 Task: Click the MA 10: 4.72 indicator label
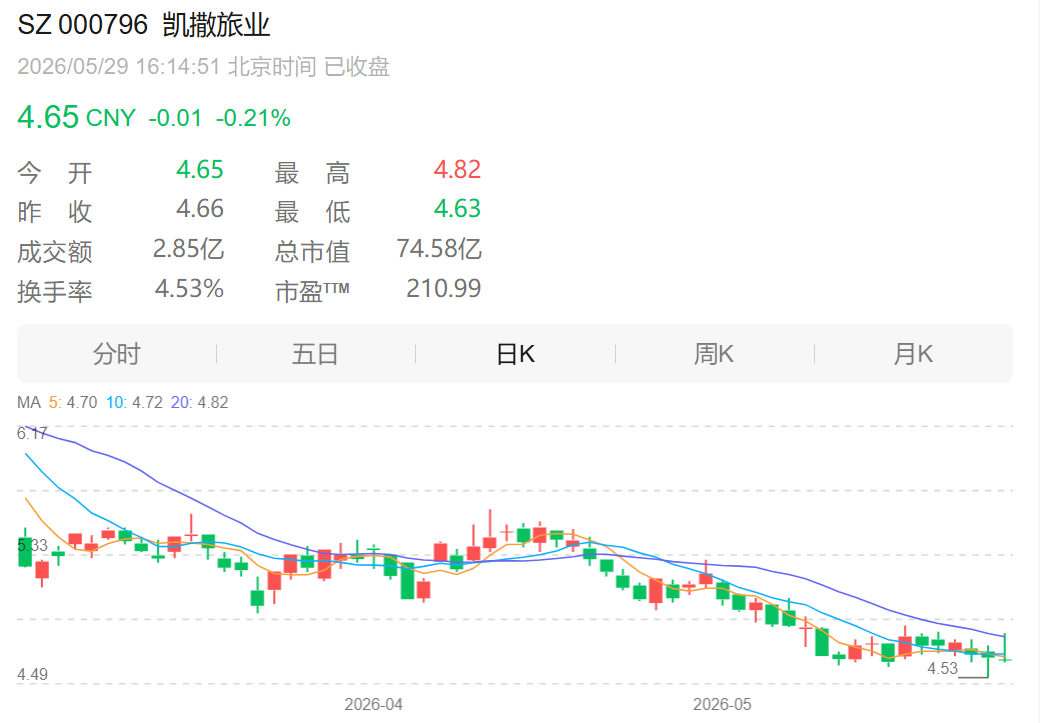click(134, 402)
